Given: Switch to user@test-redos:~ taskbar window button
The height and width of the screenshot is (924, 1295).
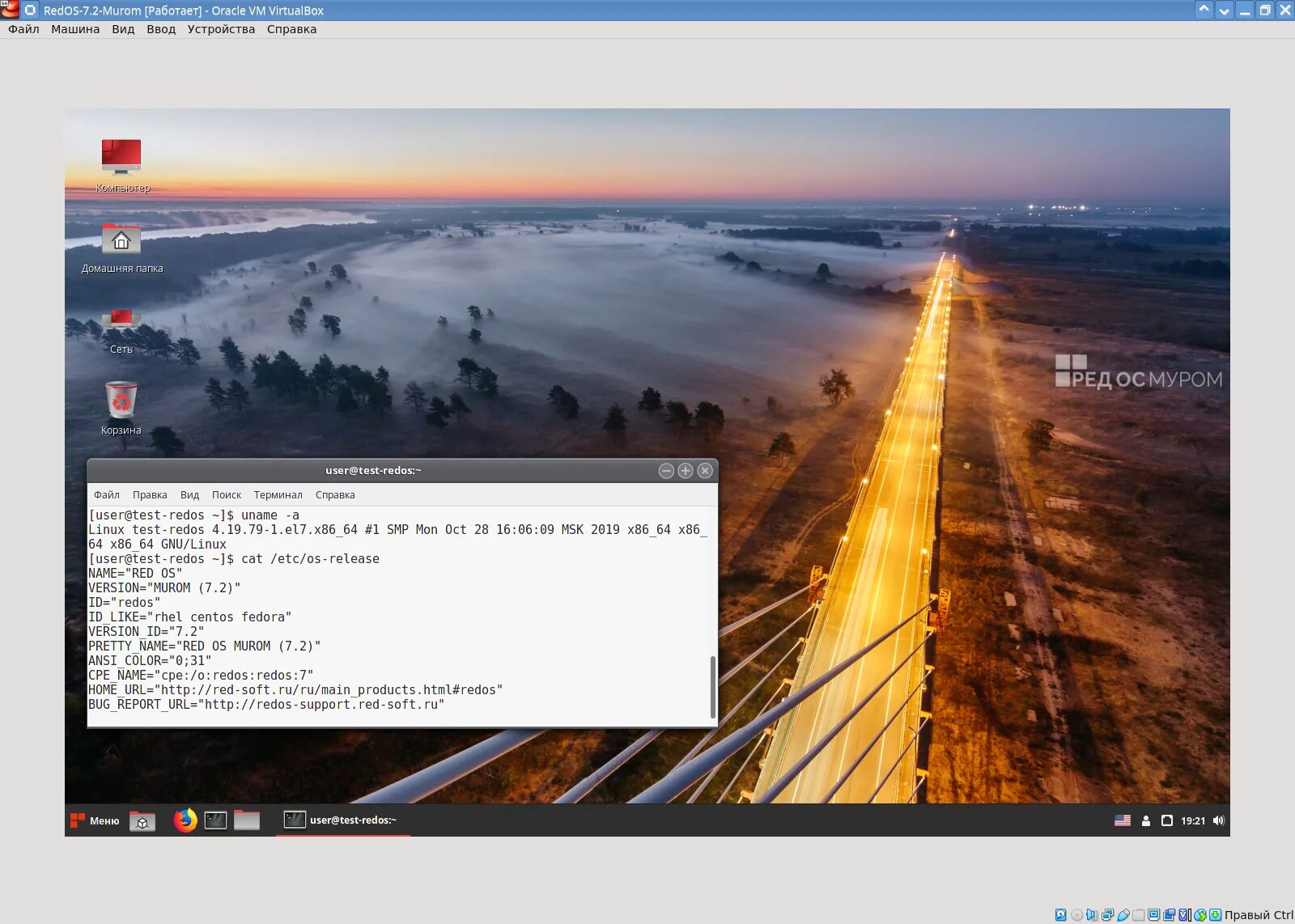Looking at the screenshot, I should [x=343, y=820].
